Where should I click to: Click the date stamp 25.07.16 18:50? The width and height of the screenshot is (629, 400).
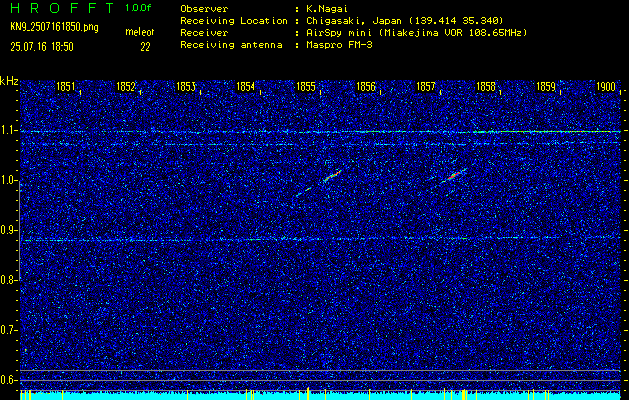coord(42,47)
